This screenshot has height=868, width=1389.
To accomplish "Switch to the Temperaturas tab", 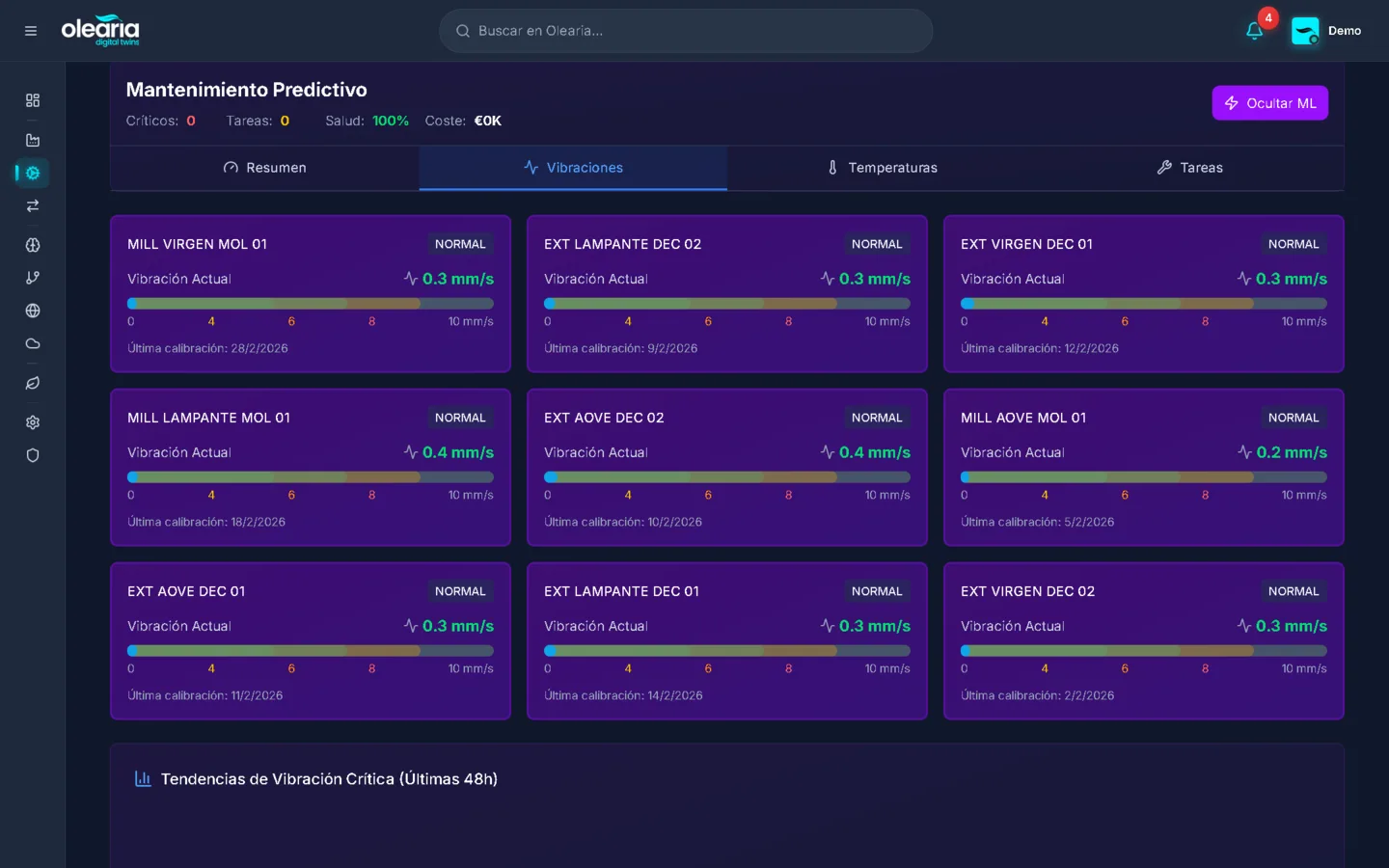I will (882, 168).
